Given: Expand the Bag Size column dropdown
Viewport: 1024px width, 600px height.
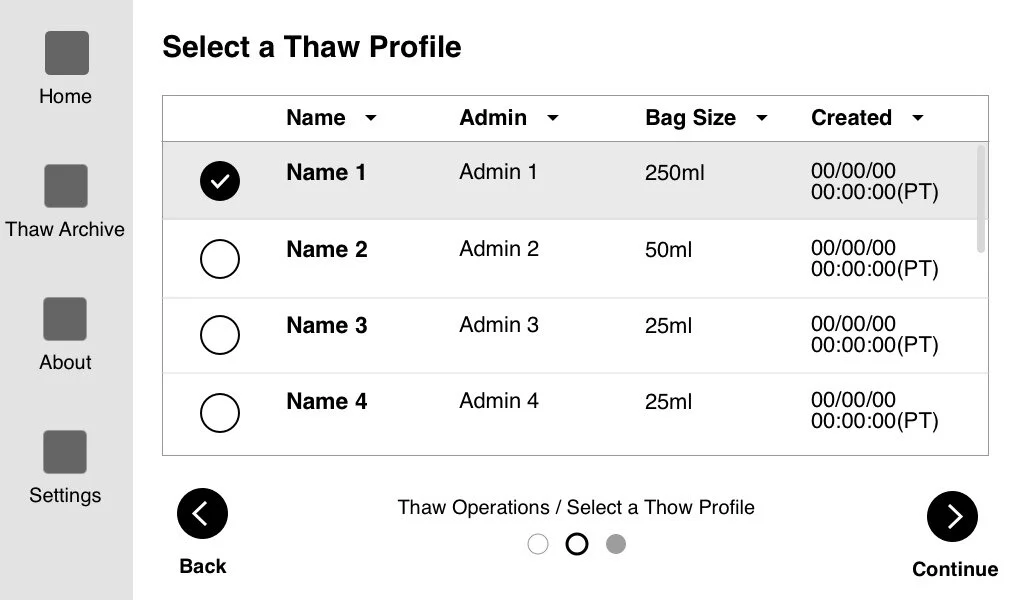Looking at the screenshot, I should (x=761, y=118).
